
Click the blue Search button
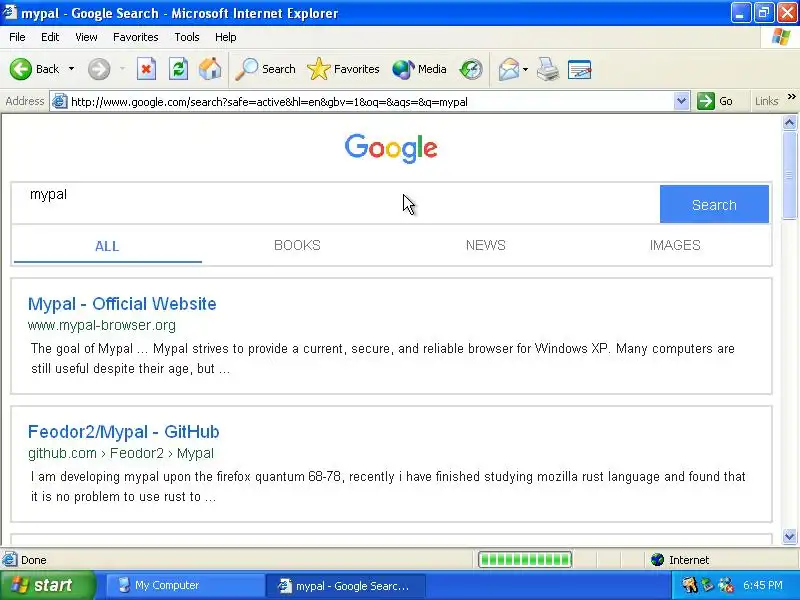coord(714,205)
